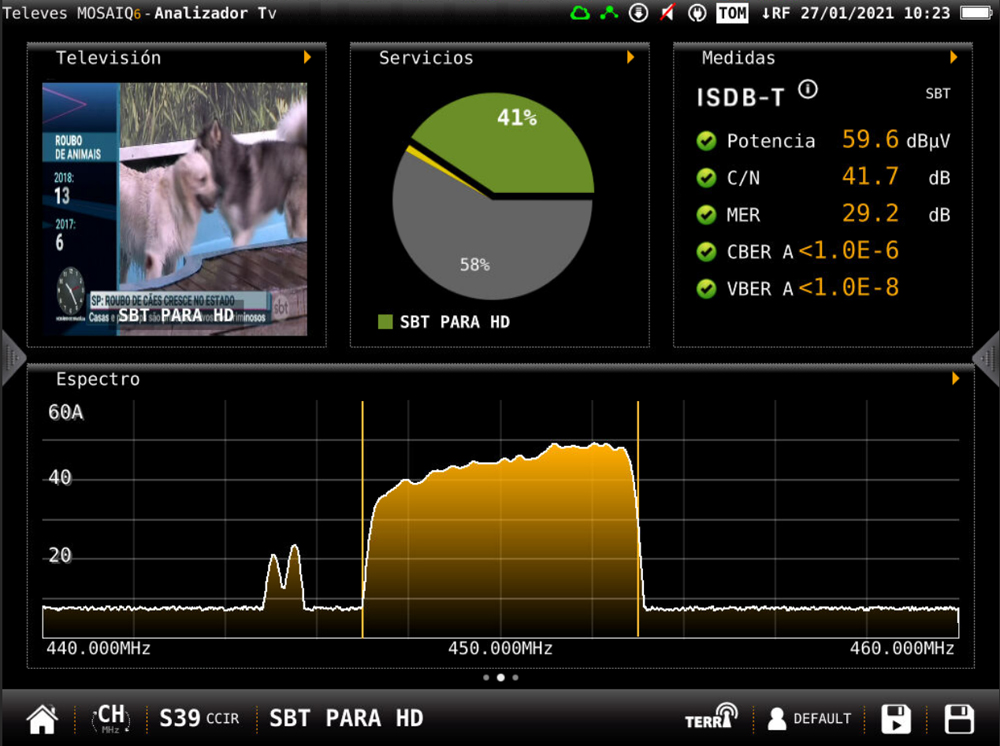Click the VBER green check status
Viewport: 1000px width, 746px height.
(706, 288)
